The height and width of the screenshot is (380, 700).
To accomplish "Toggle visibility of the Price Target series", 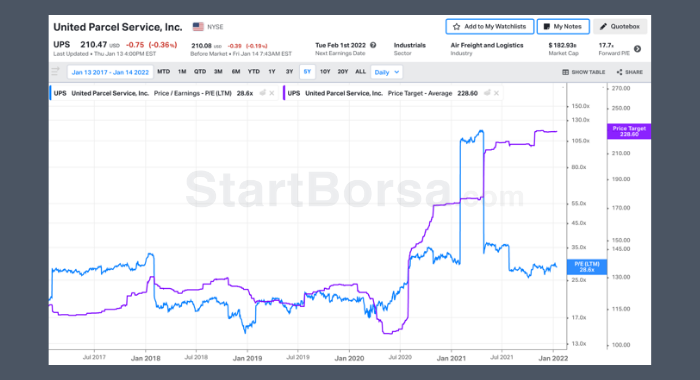I will pyautogui.click(x=487, y=93).
